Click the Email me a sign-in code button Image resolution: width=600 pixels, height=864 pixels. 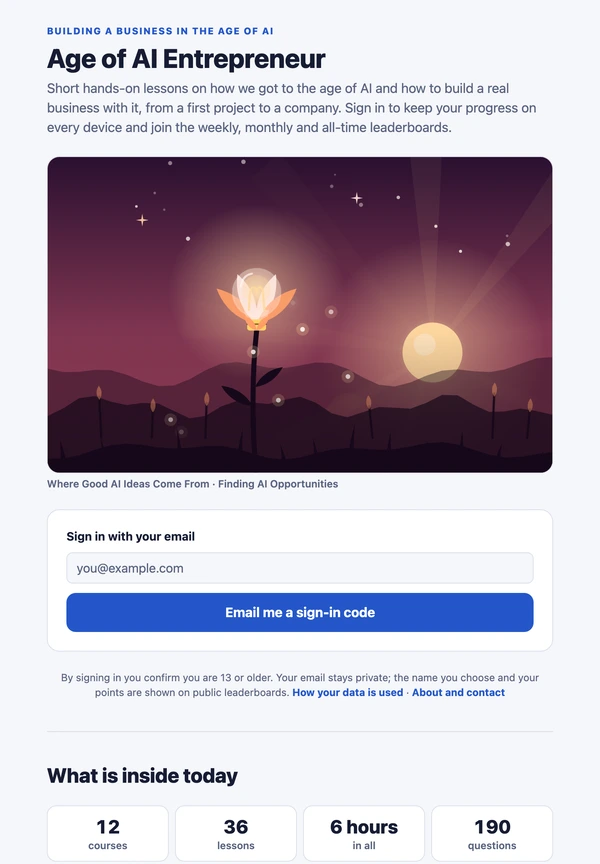[300, 612]
